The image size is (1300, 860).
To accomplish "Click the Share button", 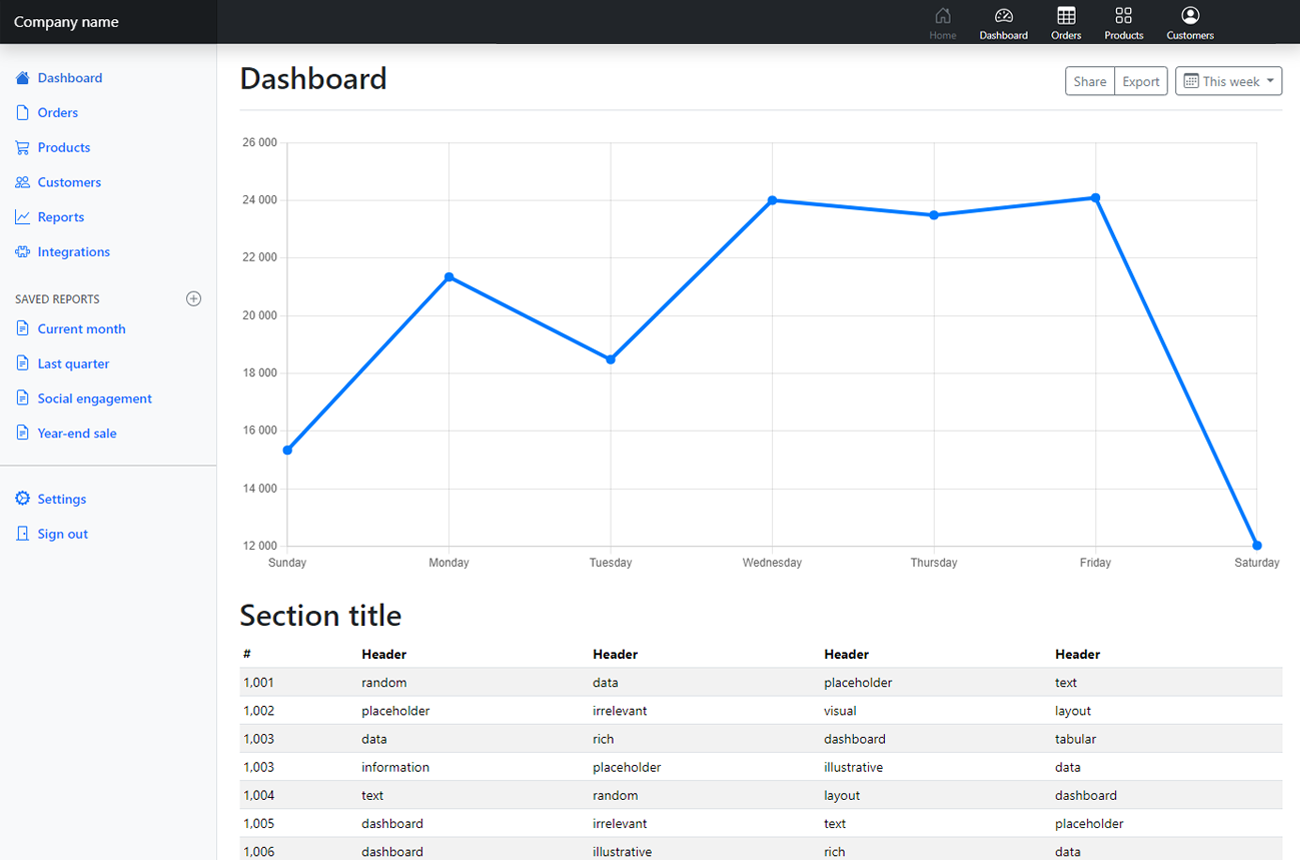I will [x=1090, y=81].
